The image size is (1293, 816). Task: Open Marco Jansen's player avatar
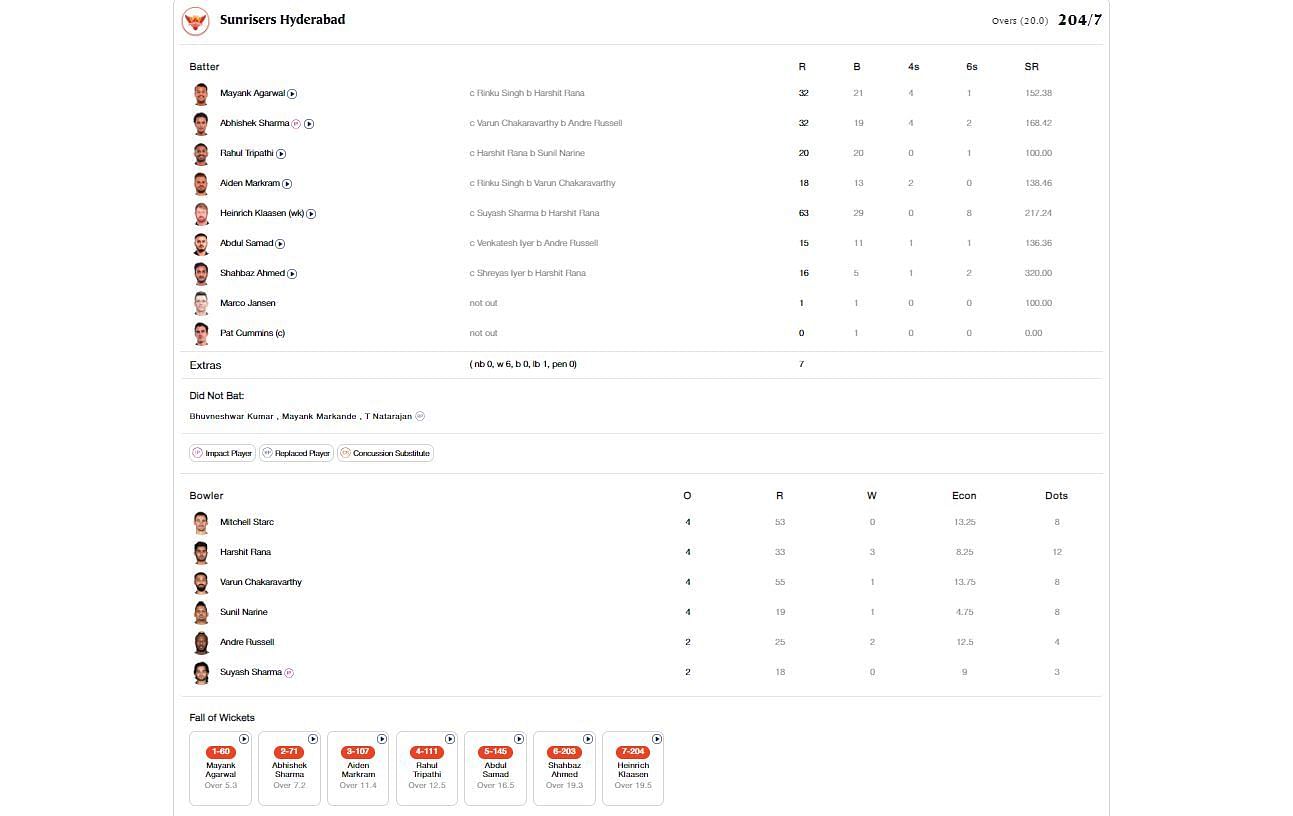point(201,304)
